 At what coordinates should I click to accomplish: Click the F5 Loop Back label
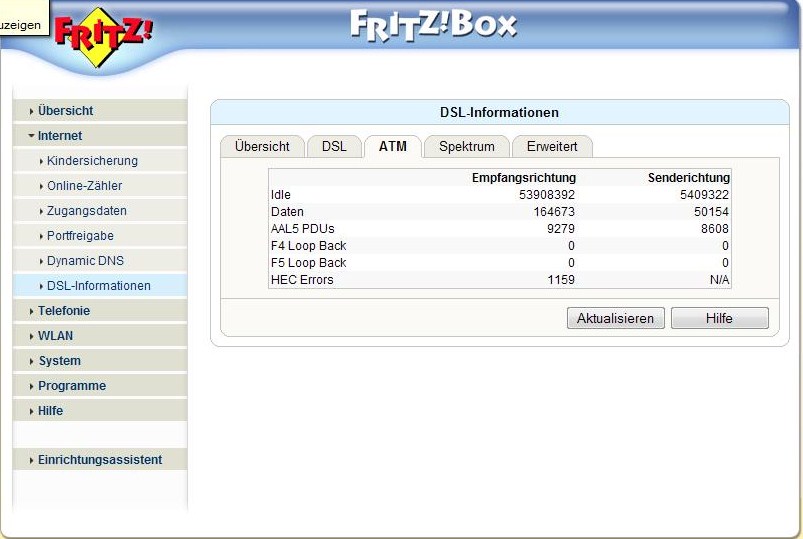(309, 263)
